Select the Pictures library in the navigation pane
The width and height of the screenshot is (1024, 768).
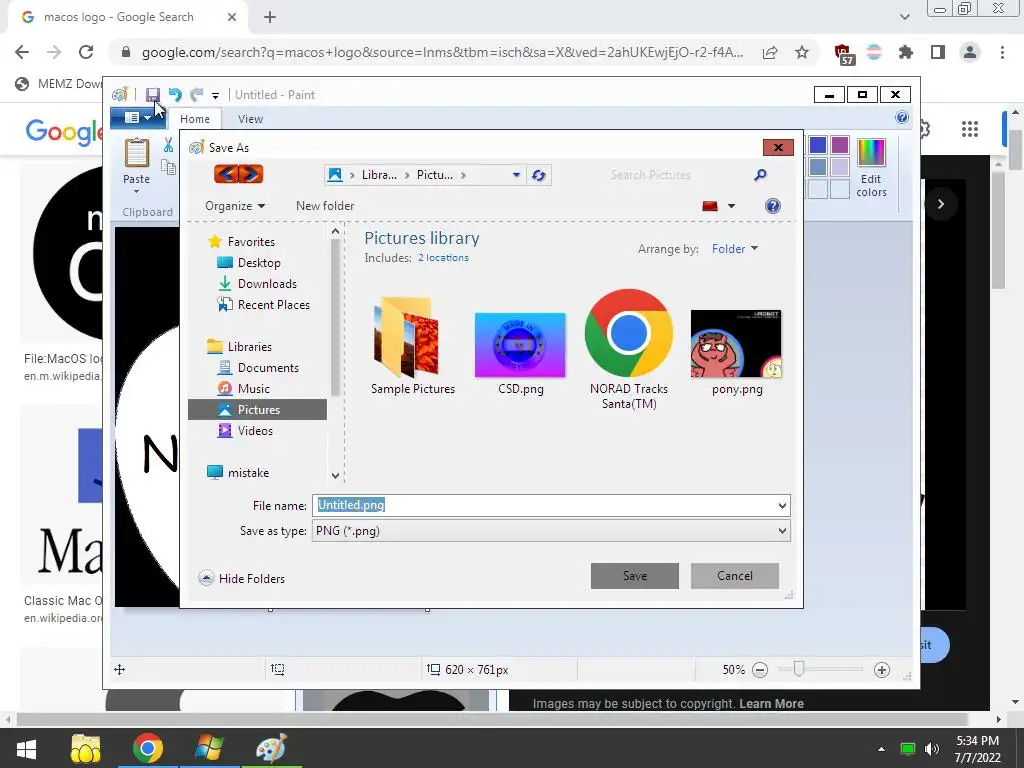click(x=257, y=409)
